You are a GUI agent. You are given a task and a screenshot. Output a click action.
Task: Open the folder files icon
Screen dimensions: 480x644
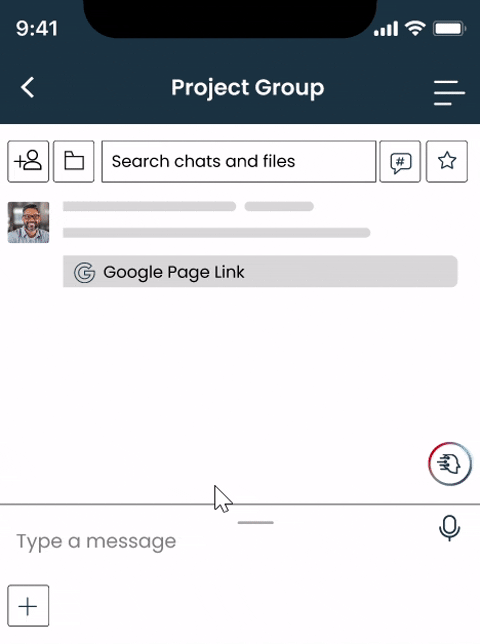[x=74, y=161]
